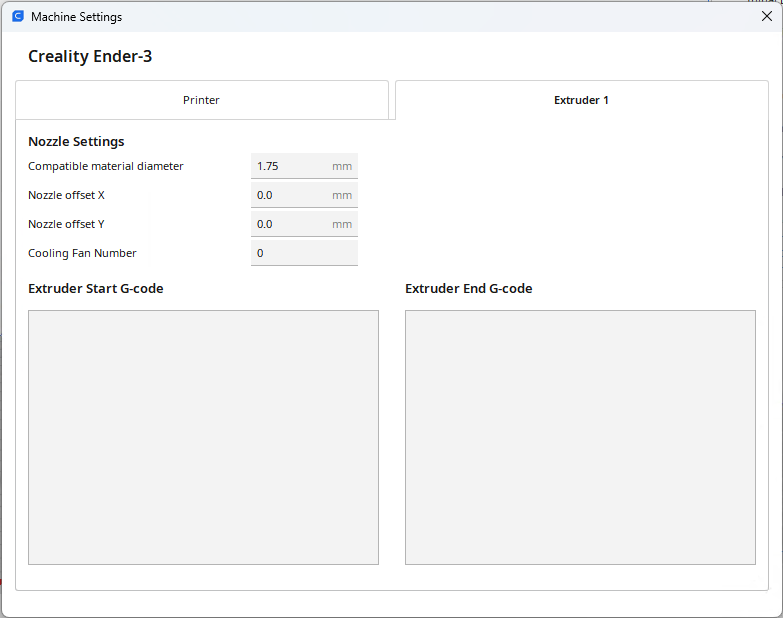Click the Extruder End G-code heading

(468, 289)
